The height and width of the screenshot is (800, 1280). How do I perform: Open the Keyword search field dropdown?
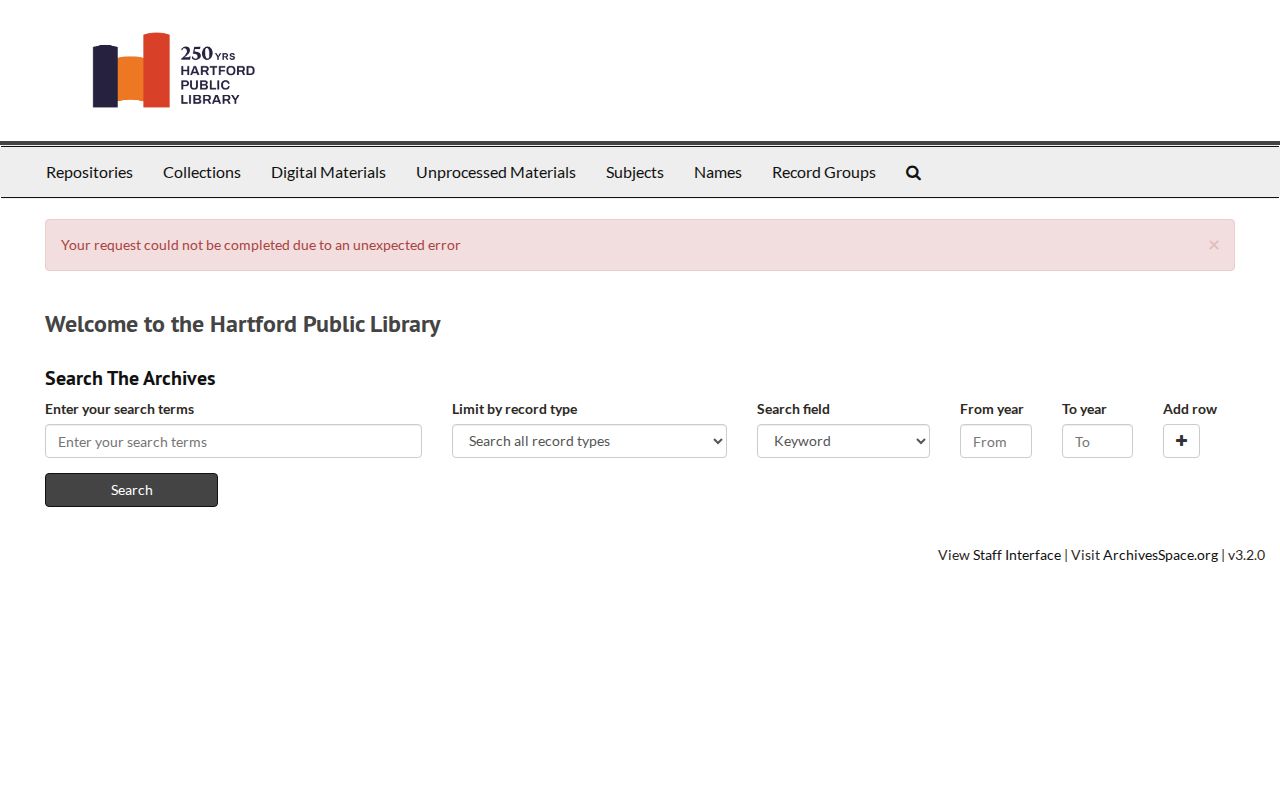click(x=843, y=441)
